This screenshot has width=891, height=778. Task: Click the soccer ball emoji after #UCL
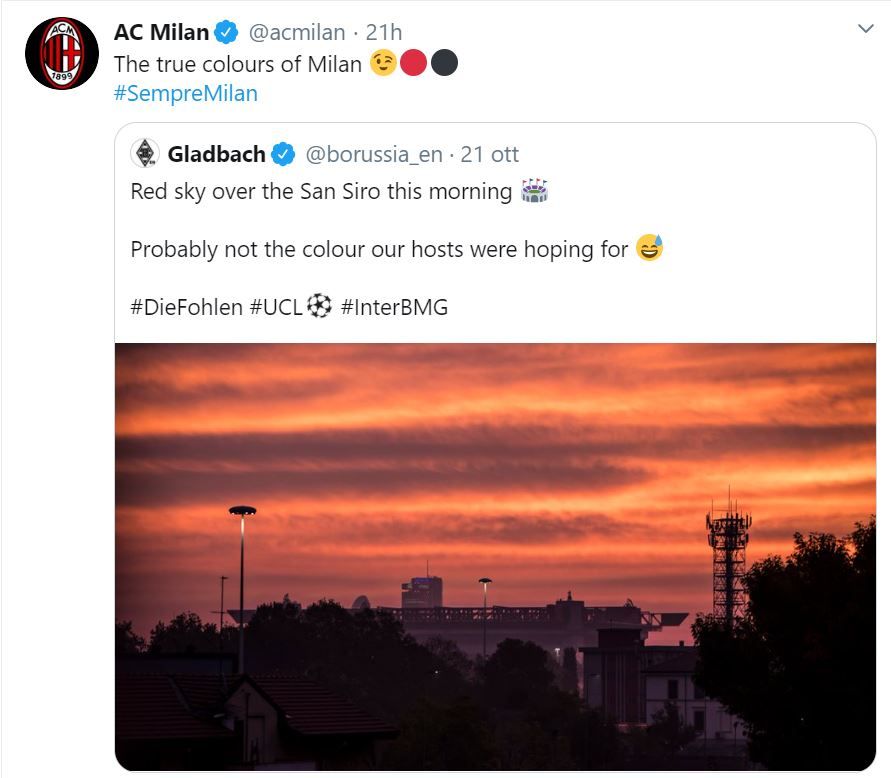coord(319,307)
